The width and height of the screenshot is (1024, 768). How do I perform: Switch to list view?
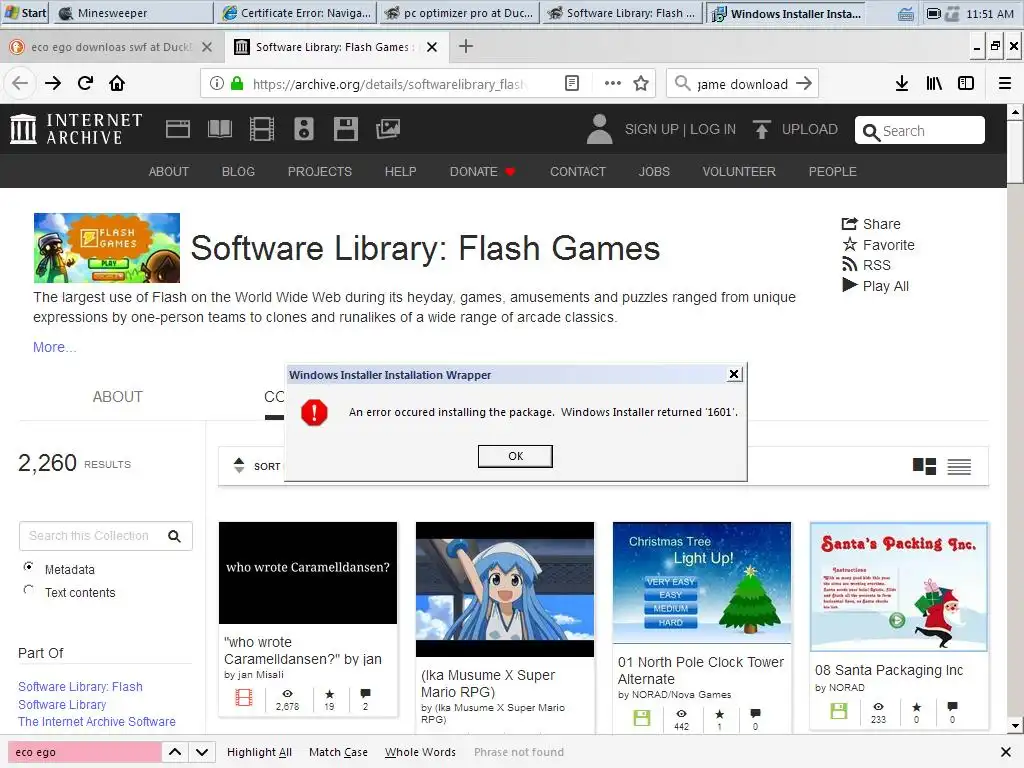pos(959,466)
